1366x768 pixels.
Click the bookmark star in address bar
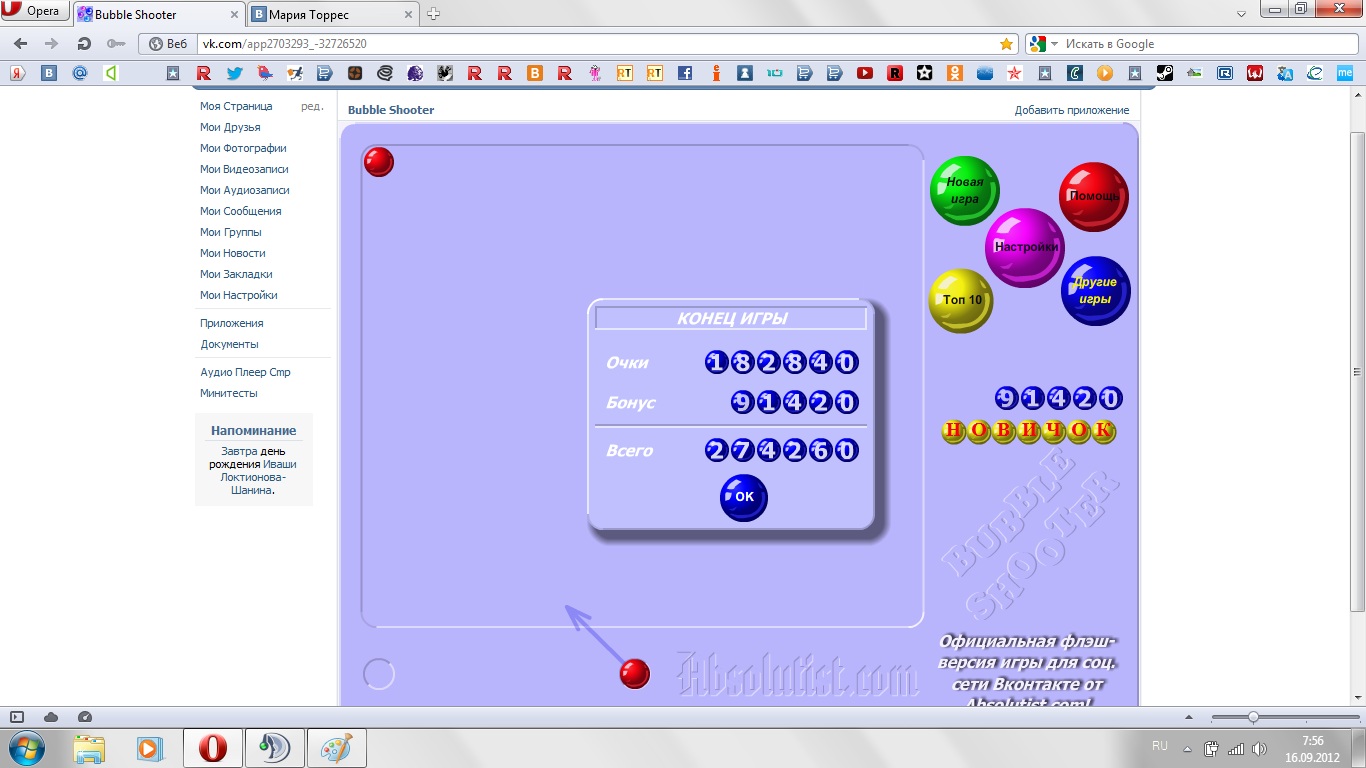pos(1006,44)
